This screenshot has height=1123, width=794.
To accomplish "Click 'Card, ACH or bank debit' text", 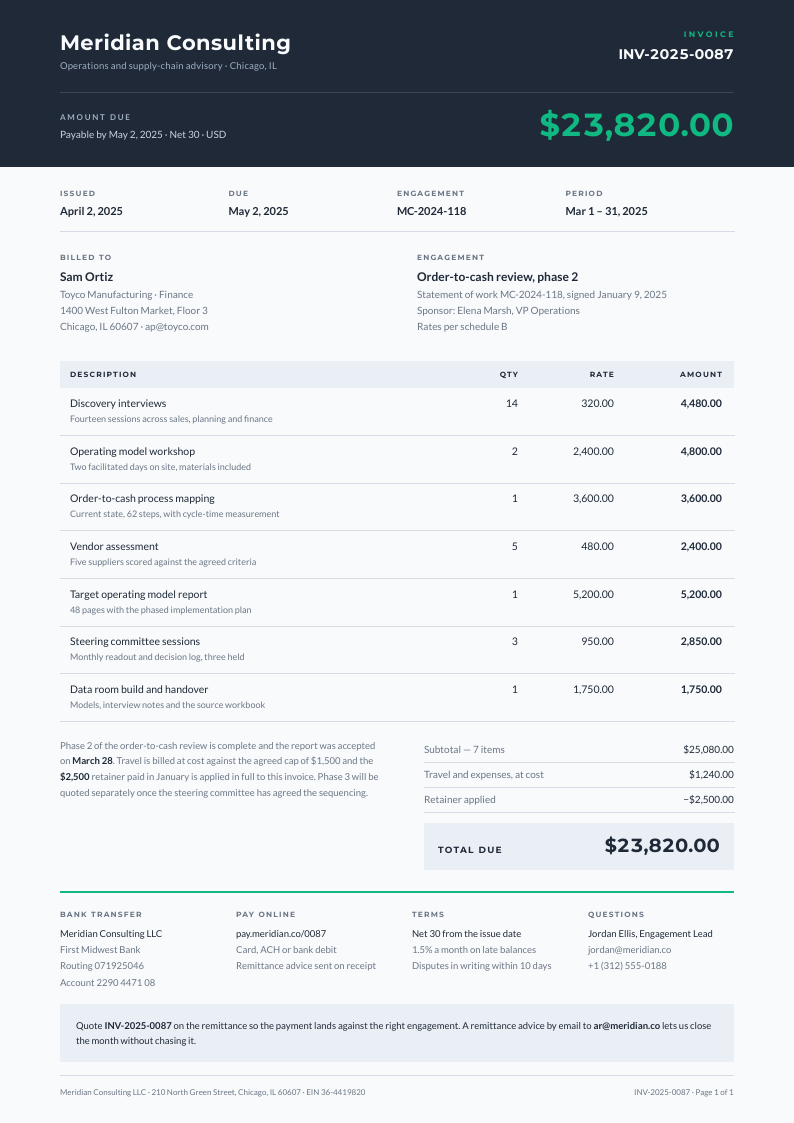I will (286, 950).
